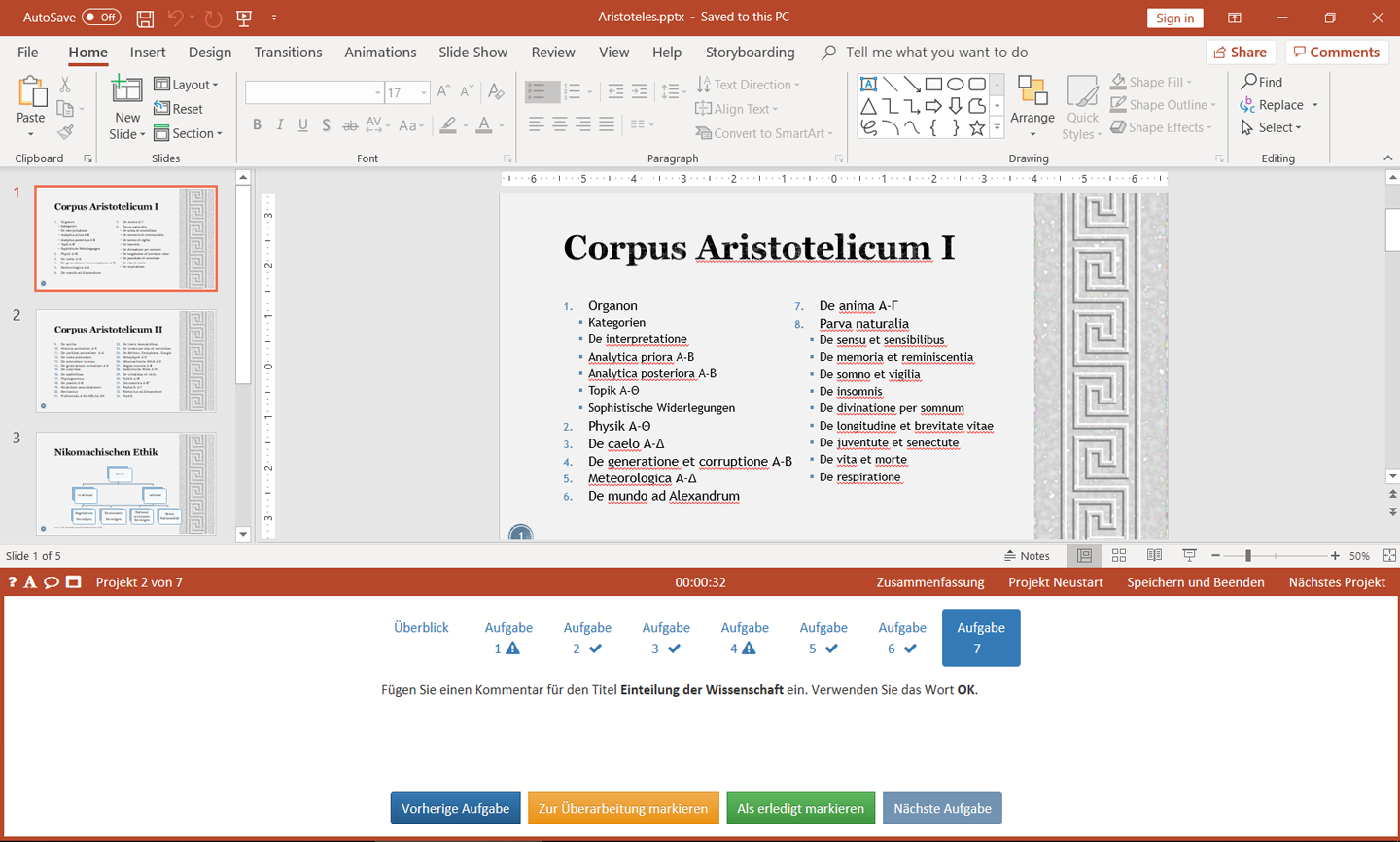
Task: Select the Strikethrough icon
Action: tap(349, 124)
